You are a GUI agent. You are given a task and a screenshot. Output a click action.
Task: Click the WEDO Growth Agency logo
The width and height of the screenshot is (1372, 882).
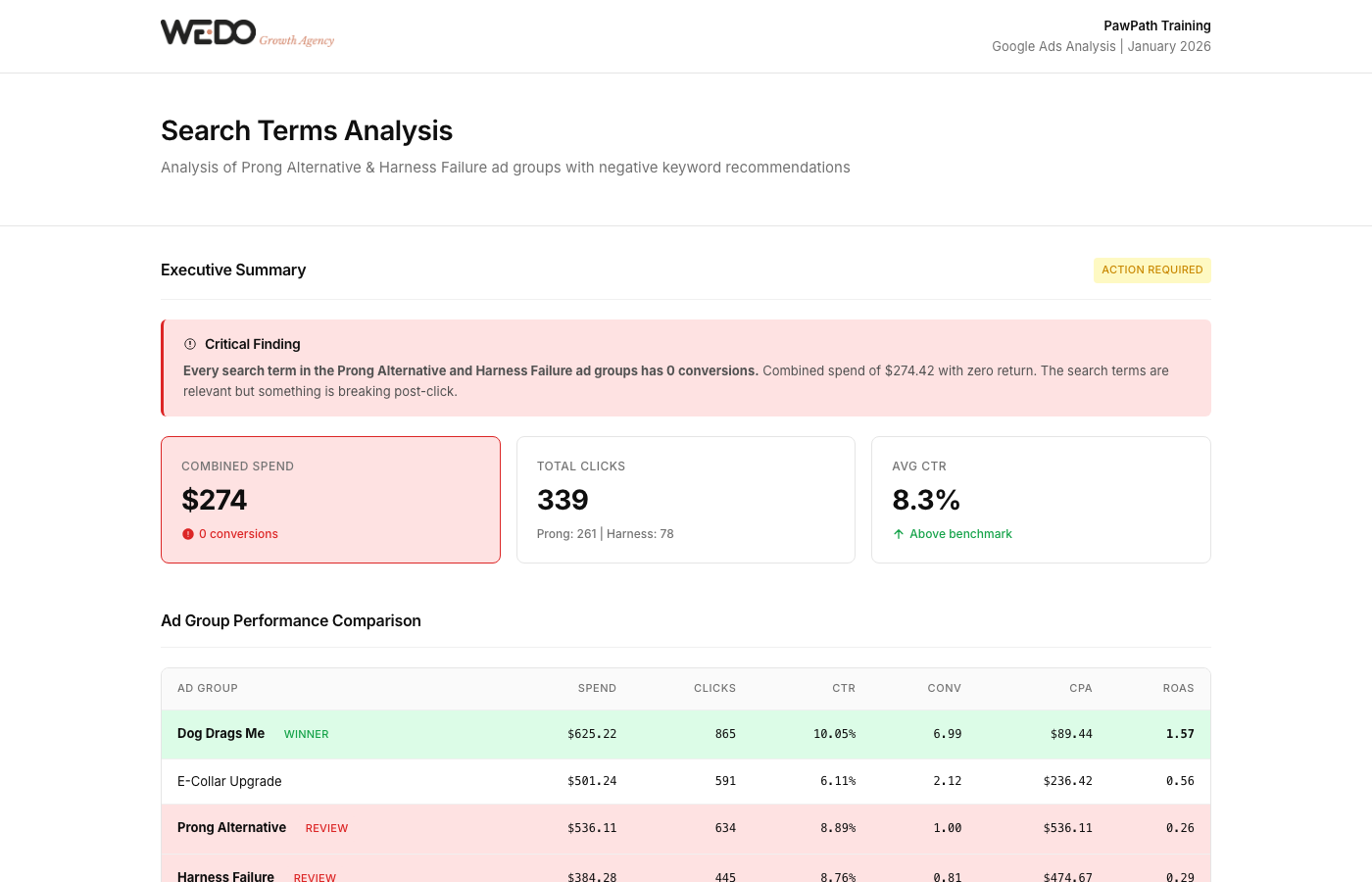(x=247, y=33)
